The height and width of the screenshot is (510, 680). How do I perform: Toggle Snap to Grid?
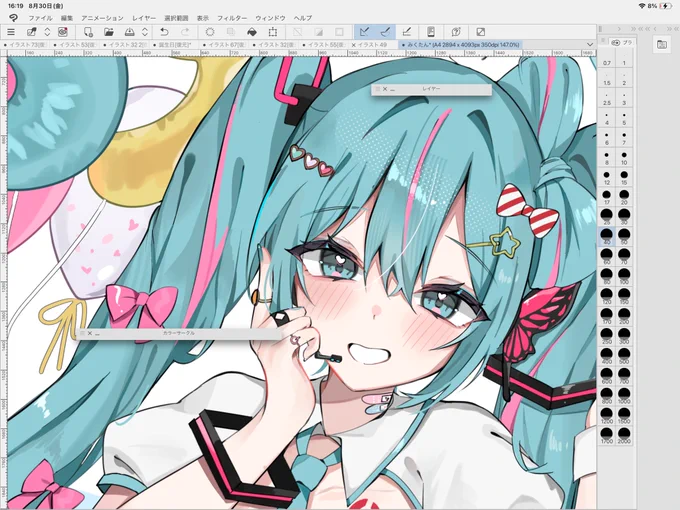(x=406, y=32)
